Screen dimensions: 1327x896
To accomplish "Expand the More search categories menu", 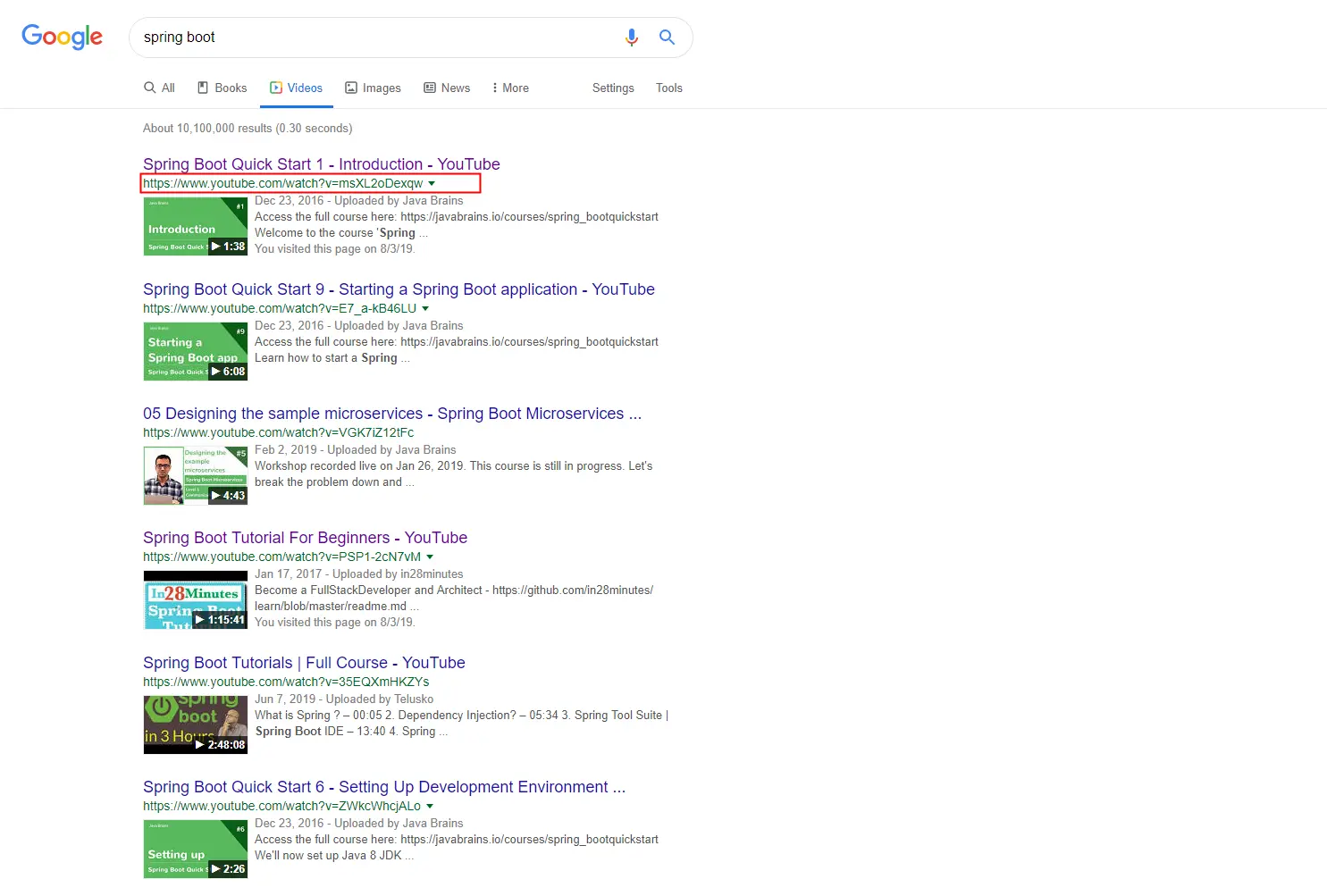I will (x=510, y=88).
